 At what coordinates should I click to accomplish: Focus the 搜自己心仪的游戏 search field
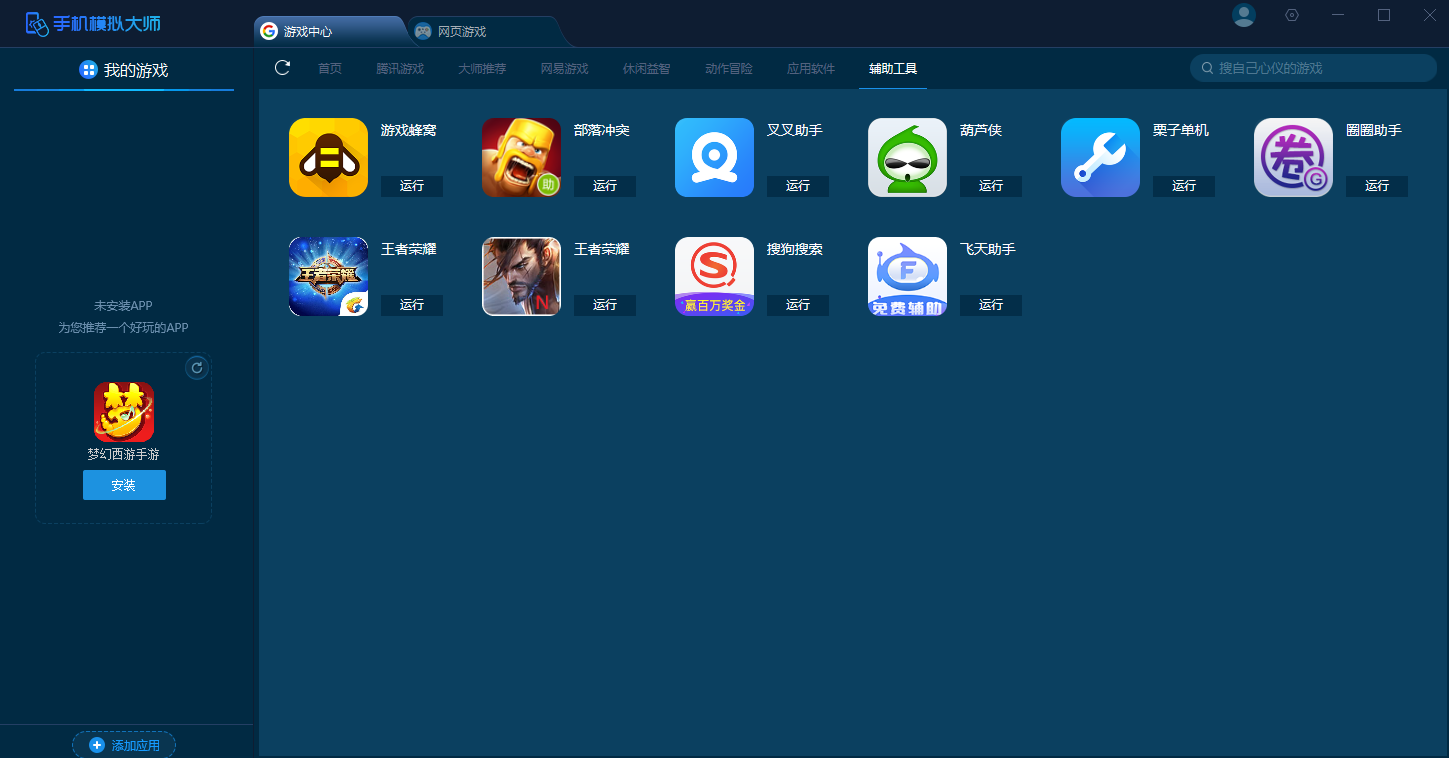tap(1313, 68)
